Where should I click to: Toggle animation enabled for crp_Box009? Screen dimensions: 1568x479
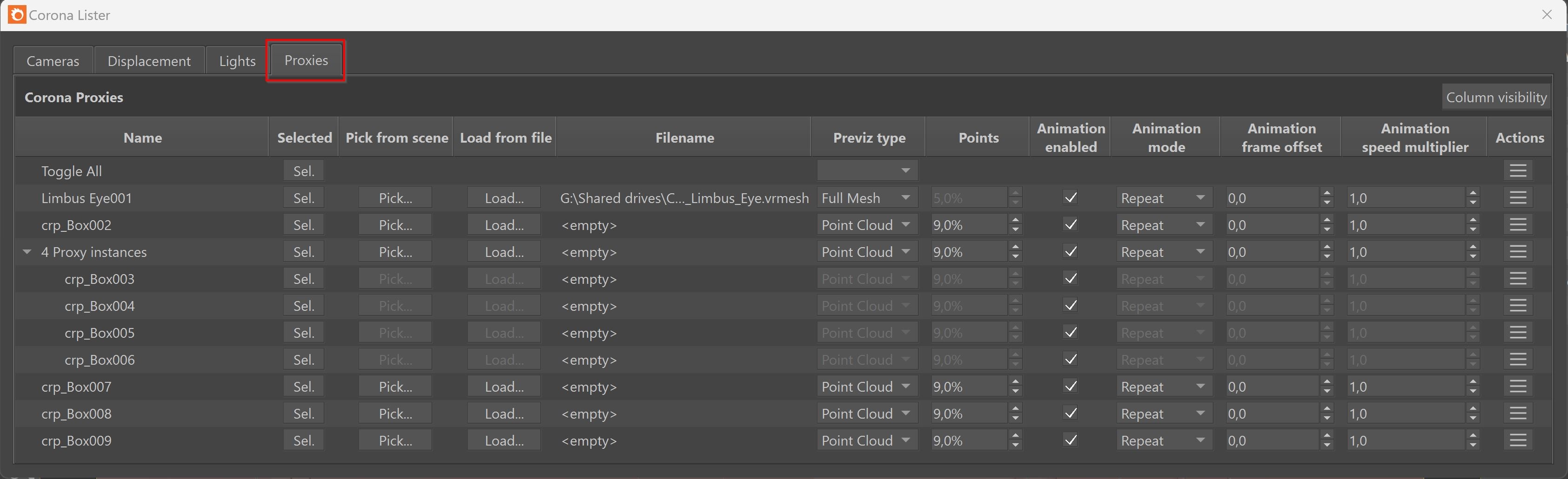[x=1070, y=440]
